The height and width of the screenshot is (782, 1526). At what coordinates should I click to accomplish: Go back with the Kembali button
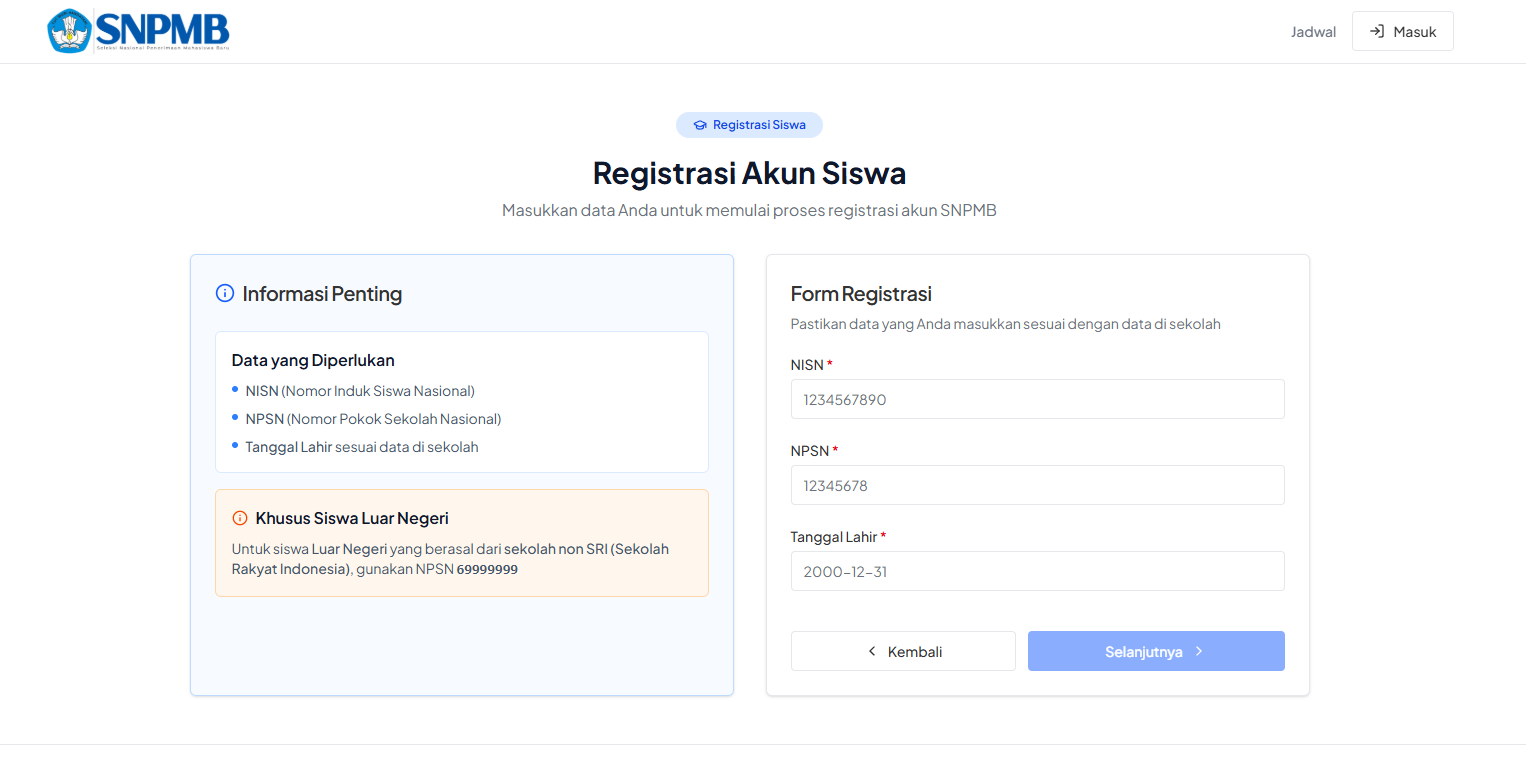coord(903,651)
